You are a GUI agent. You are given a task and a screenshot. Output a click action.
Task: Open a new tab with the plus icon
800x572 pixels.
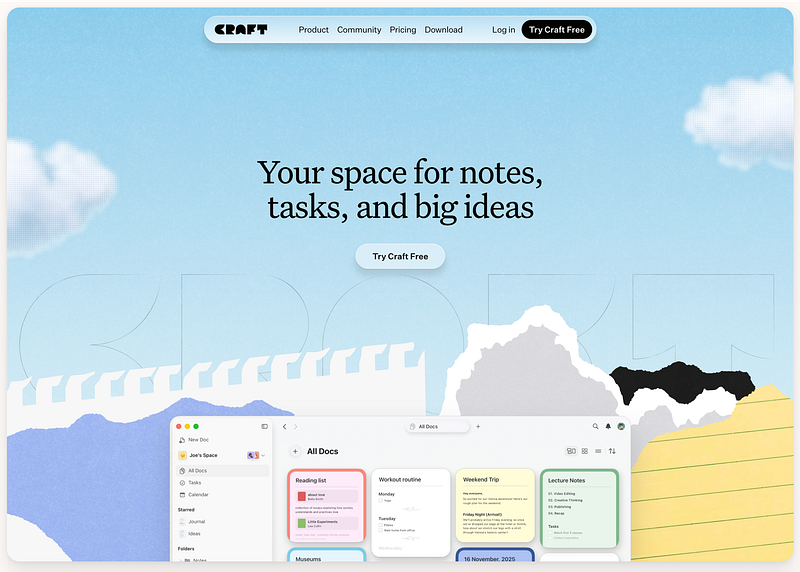tap(478, 426)
